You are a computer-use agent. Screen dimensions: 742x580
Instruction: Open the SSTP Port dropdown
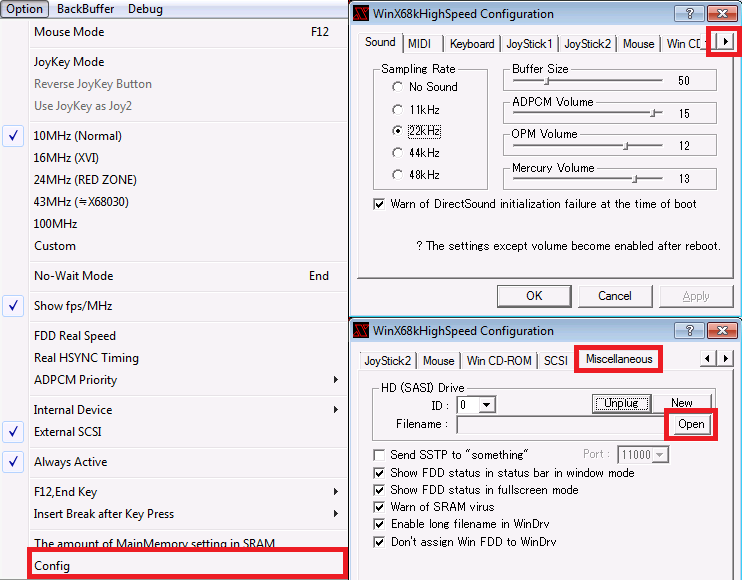tap(660, 455)
